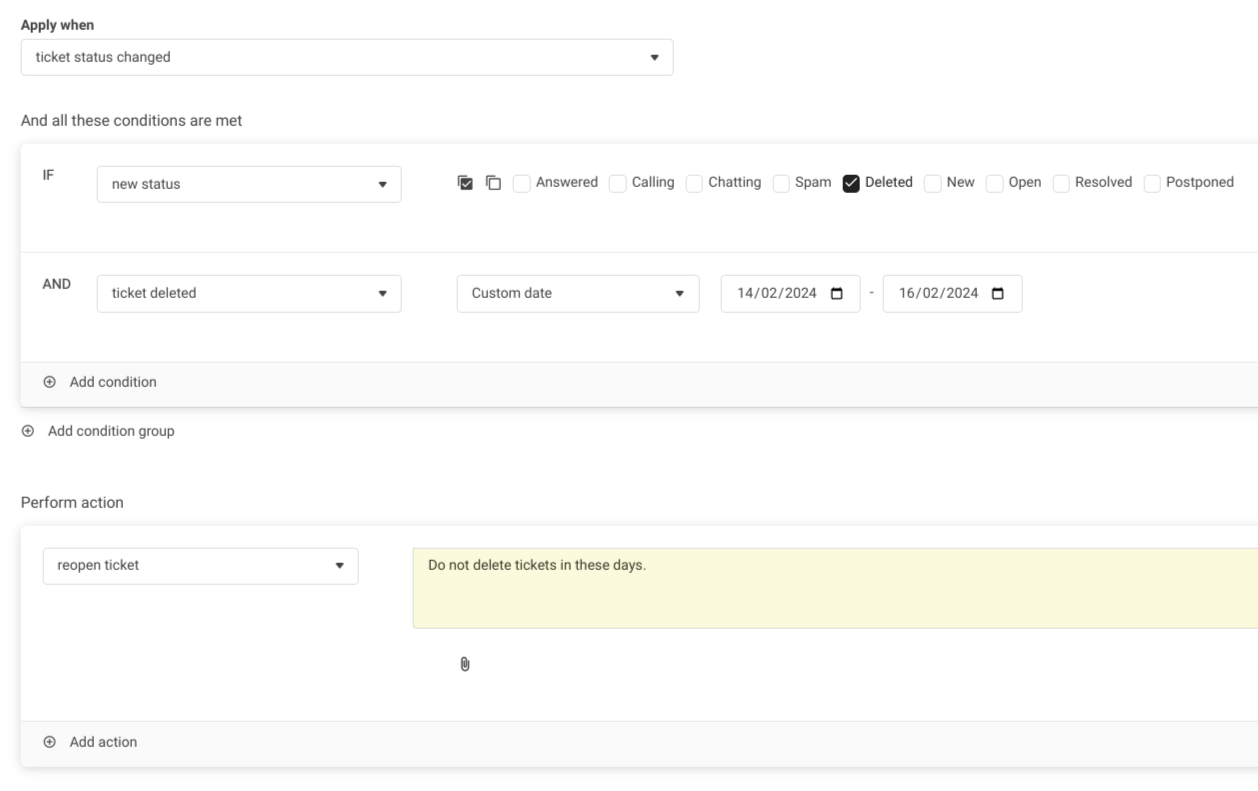Enable the Answered status checkbox

pos(522,183)
